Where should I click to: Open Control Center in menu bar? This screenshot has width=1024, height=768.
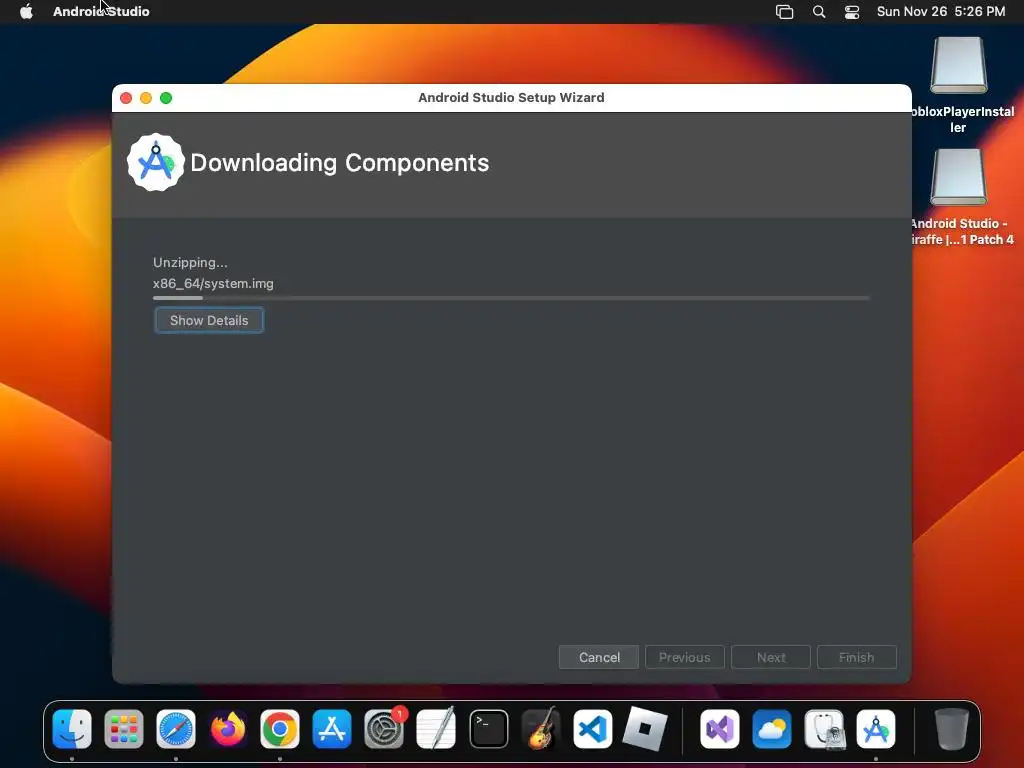[x=852, y=12]
